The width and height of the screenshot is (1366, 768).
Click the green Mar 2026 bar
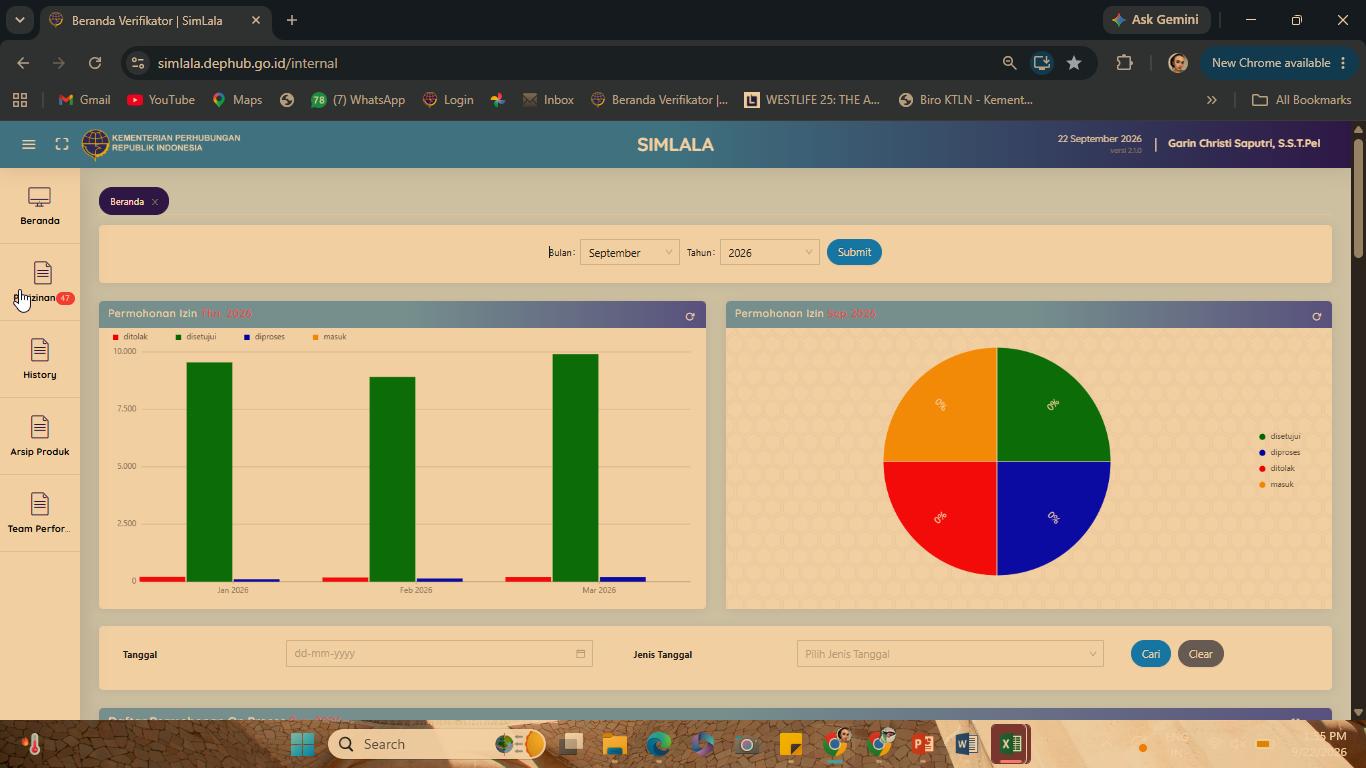[x=575, y=468]
